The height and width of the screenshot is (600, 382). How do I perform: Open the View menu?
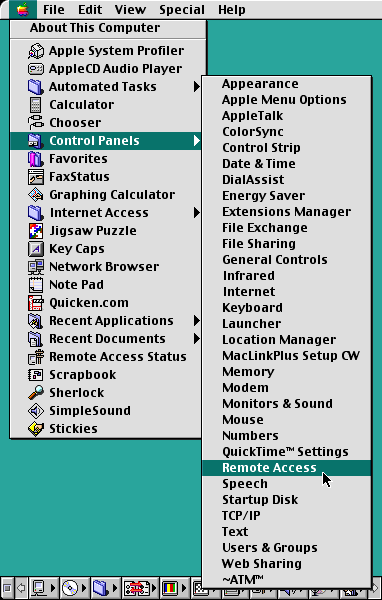click(130, 9)
